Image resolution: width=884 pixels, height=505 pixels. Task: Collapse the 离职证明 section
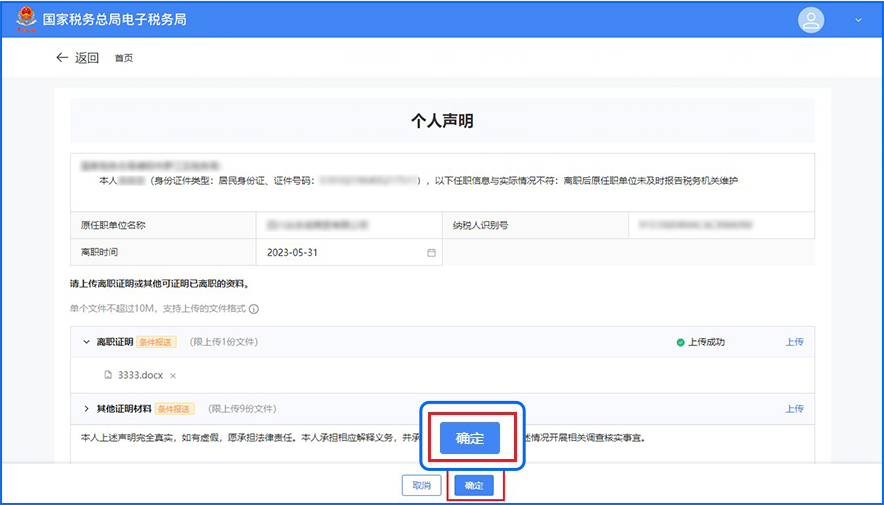tap(86, 342)
